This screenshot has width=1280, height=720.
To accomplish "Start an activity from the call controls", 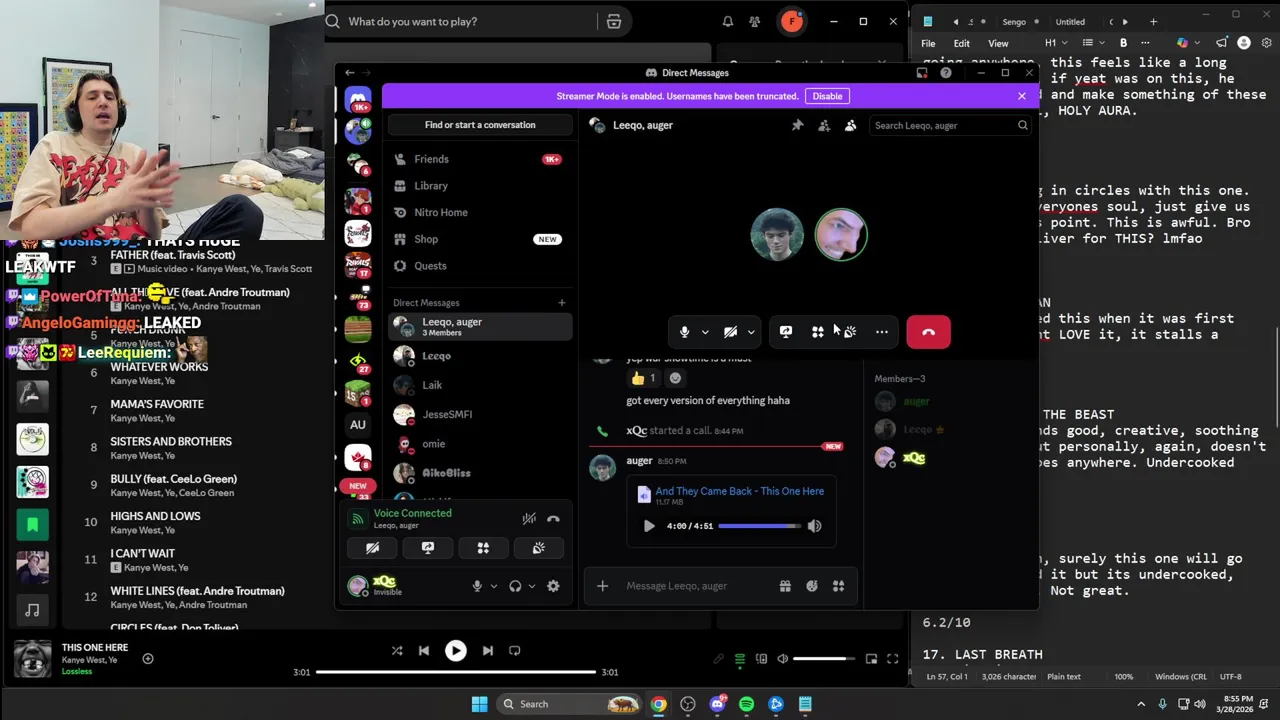I will [x=818, y=332].
